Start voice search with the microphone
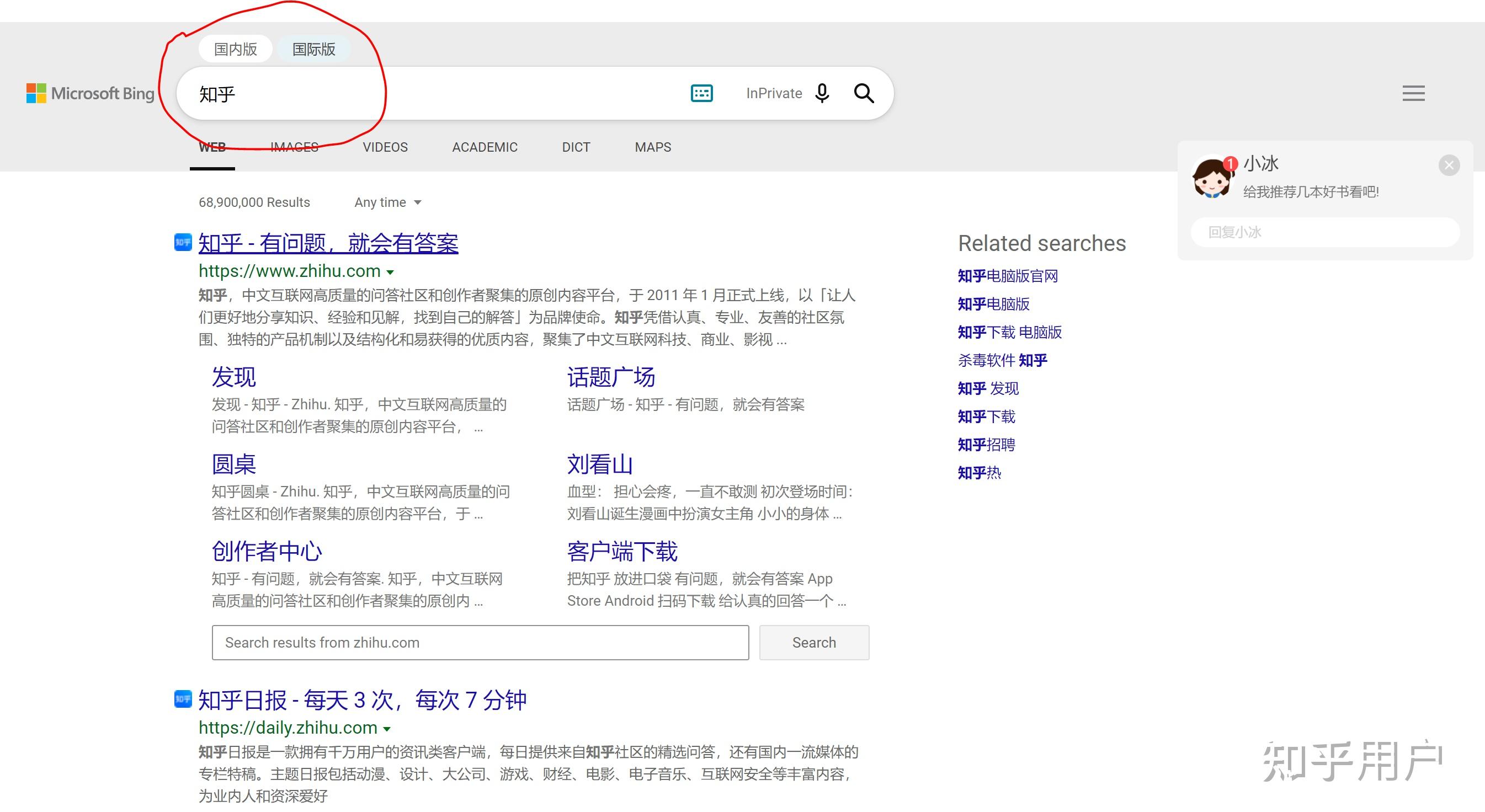Viewport: 1485px width, 812px height. 822,93
